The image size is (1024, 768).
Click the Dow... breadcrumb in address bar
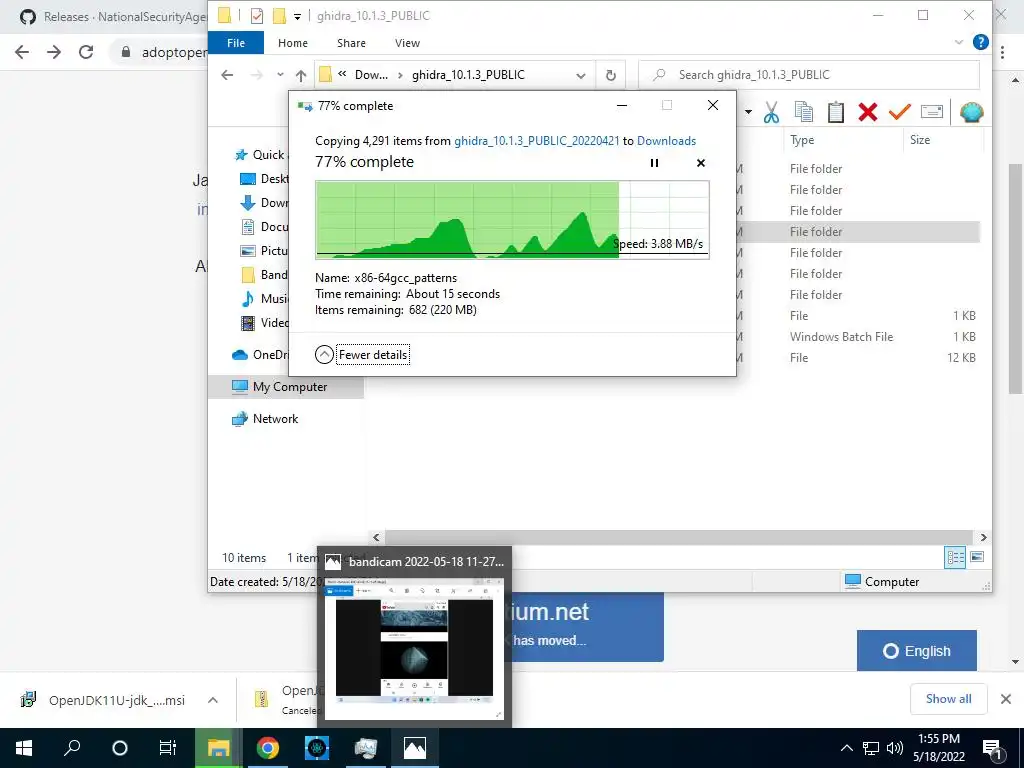(371, 75)
